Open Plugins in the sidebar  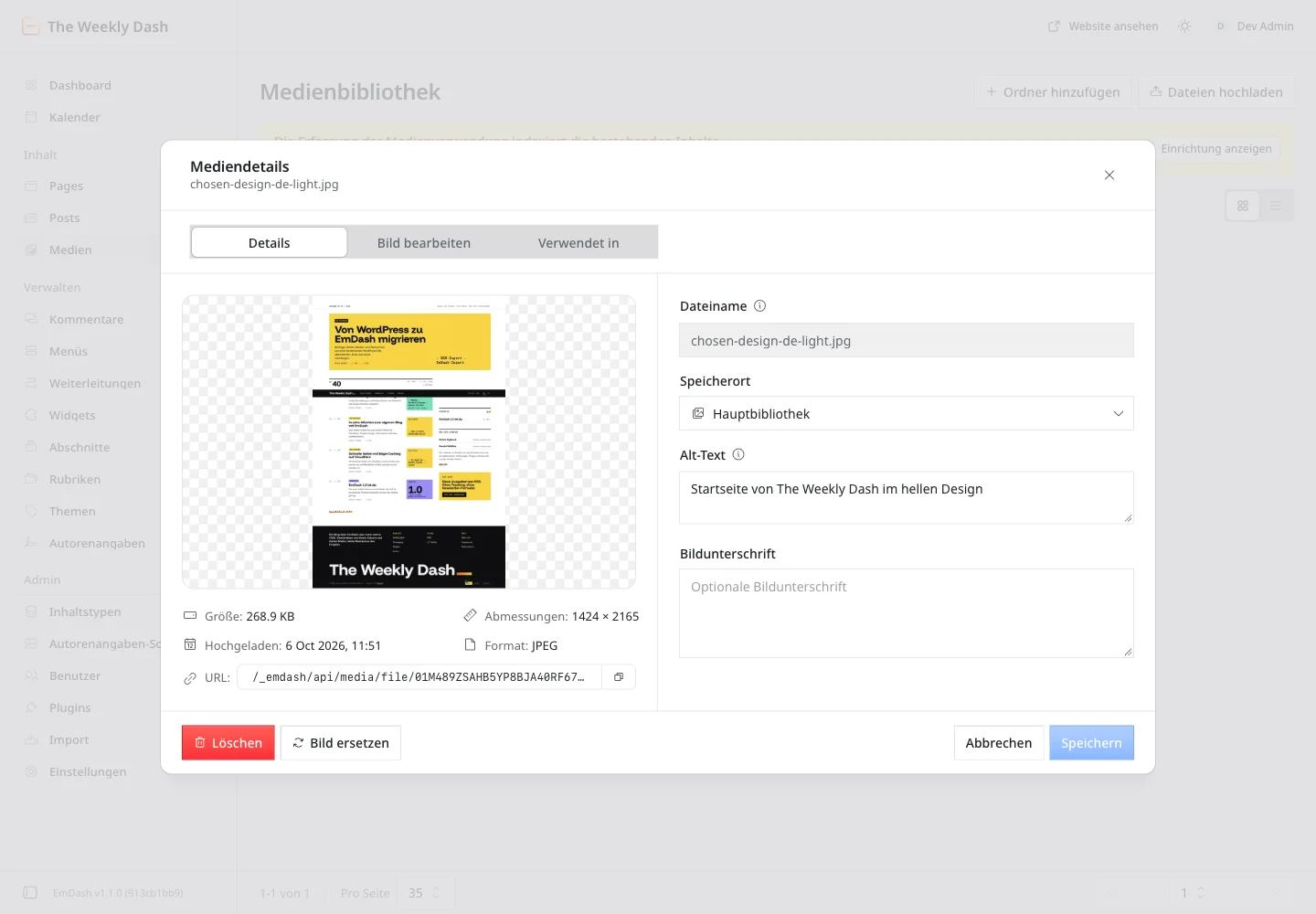(x=69, y=708)
